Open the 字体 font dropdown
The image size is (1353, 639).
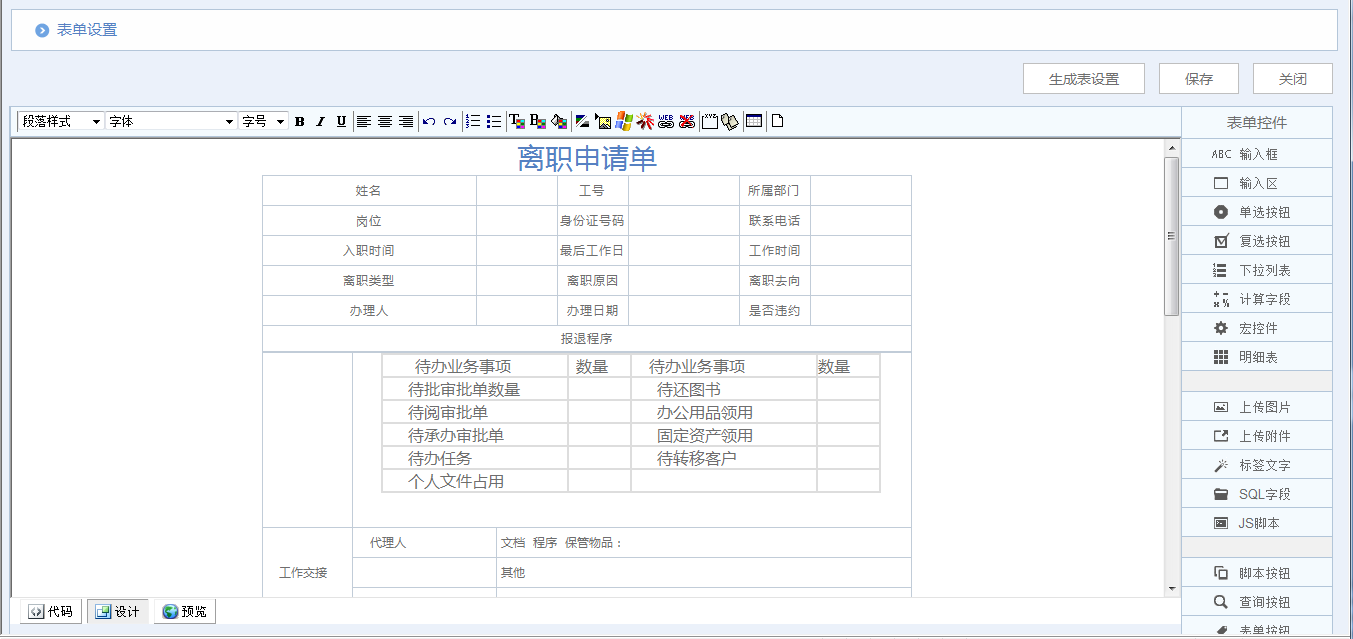tap(170, 121)
